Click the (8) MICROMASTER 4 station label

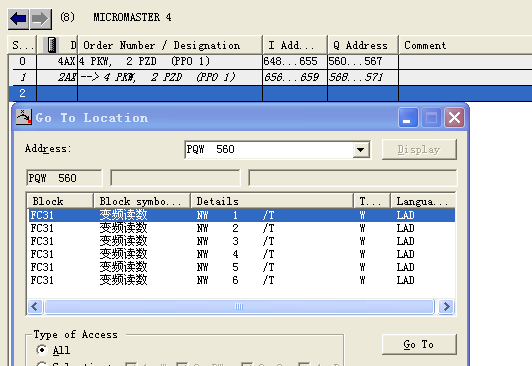pos(116,17)
